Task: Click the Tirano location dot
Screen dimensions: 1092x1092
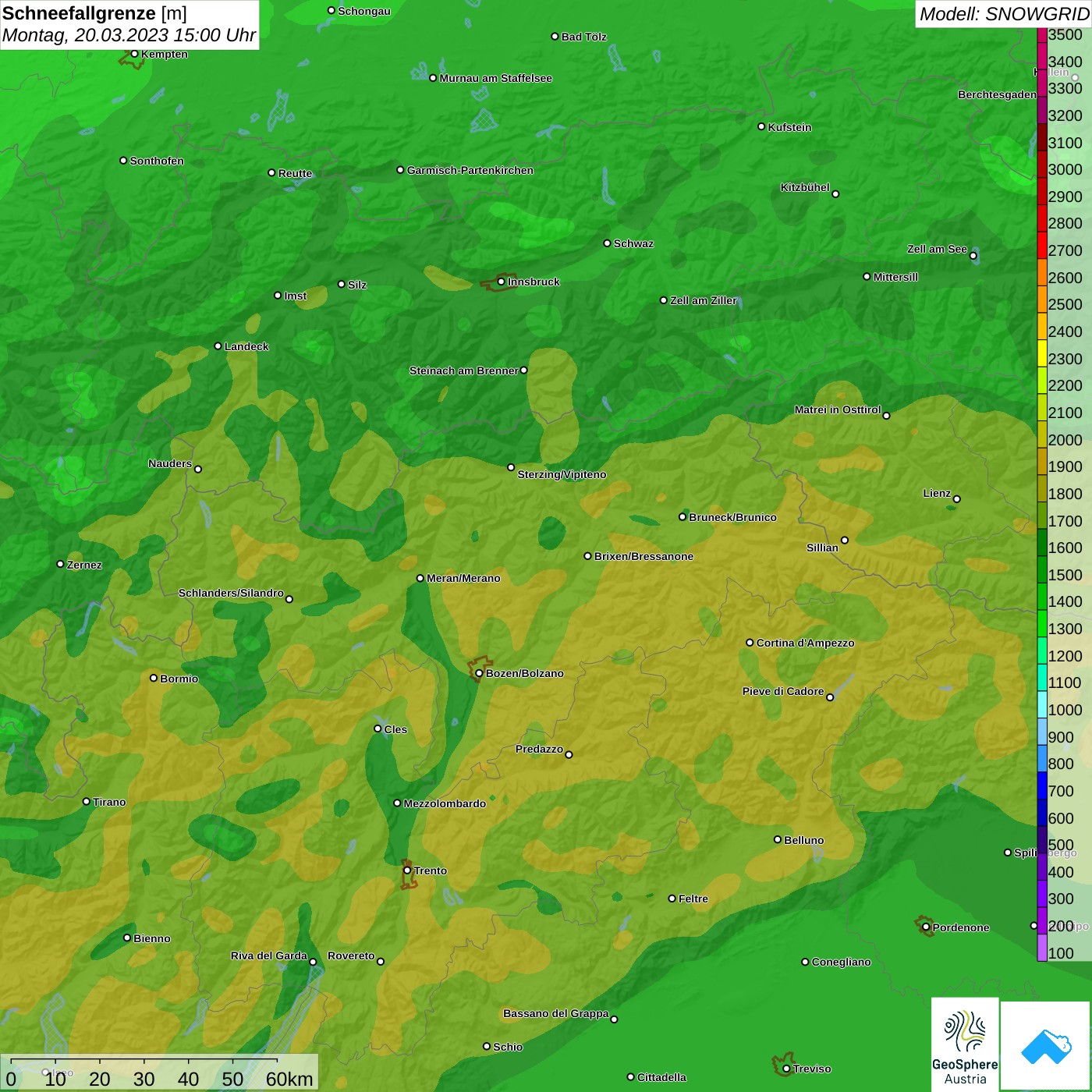Action: 87,801
